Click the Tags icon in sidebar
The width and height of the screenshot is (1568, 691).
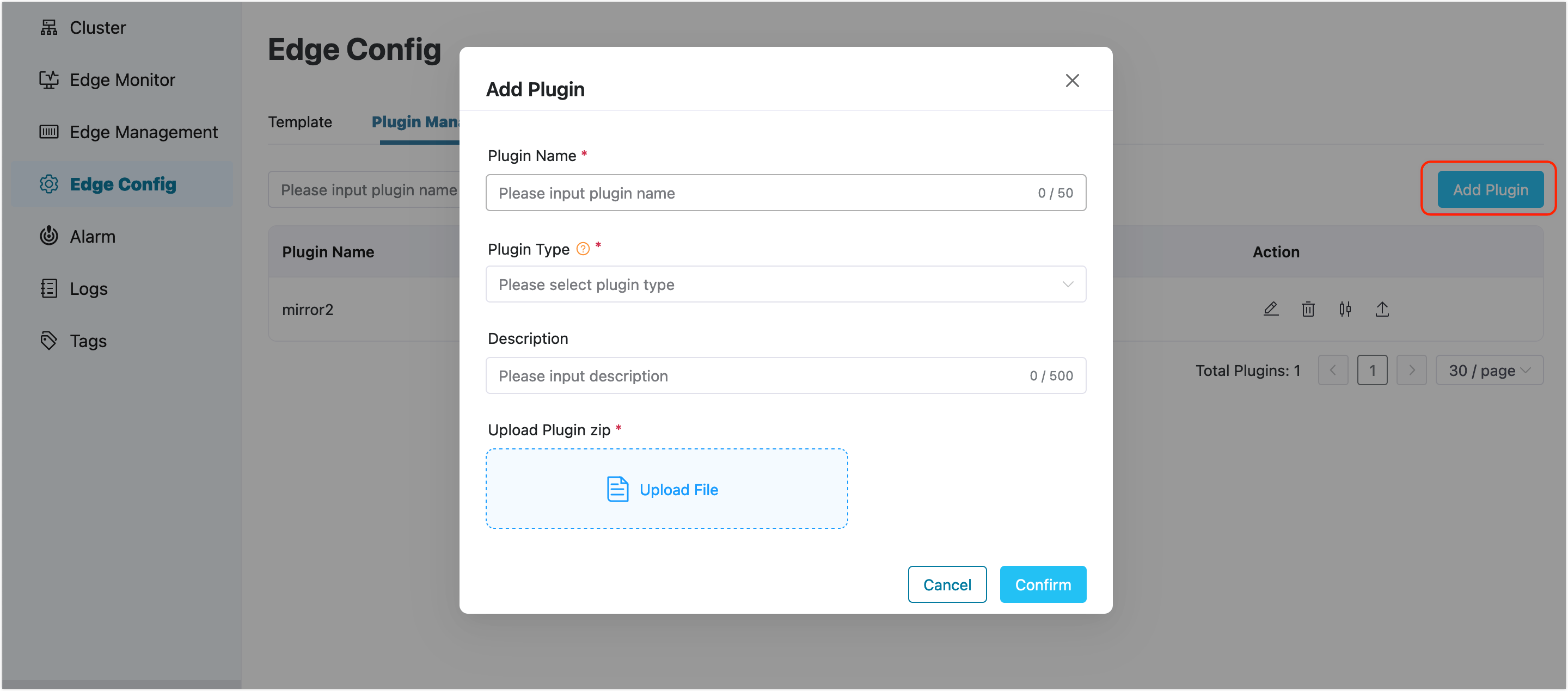[48, 341]
